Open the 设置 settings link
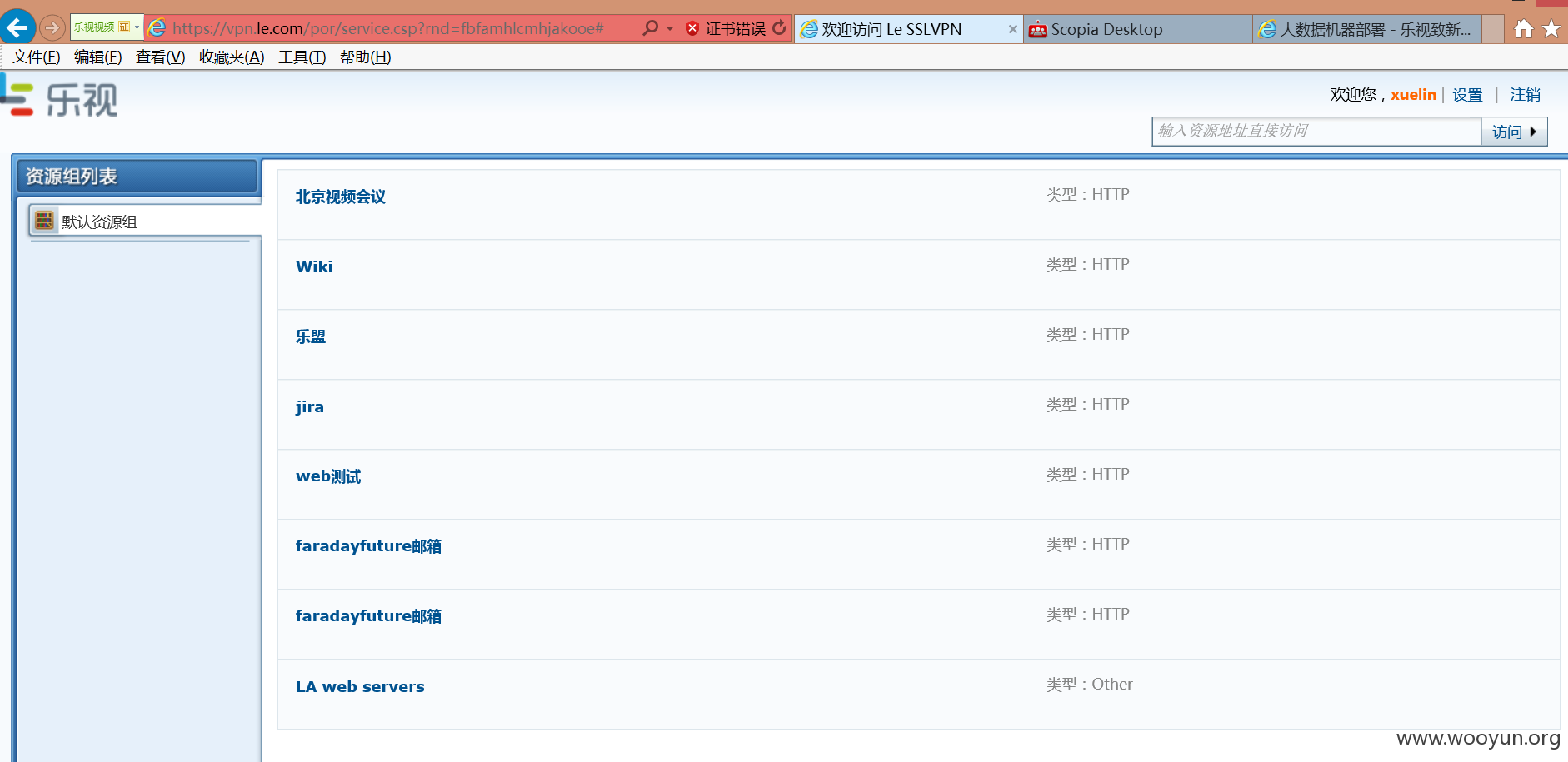This screenshot has height=762, width=1568. coord(1467,95)
